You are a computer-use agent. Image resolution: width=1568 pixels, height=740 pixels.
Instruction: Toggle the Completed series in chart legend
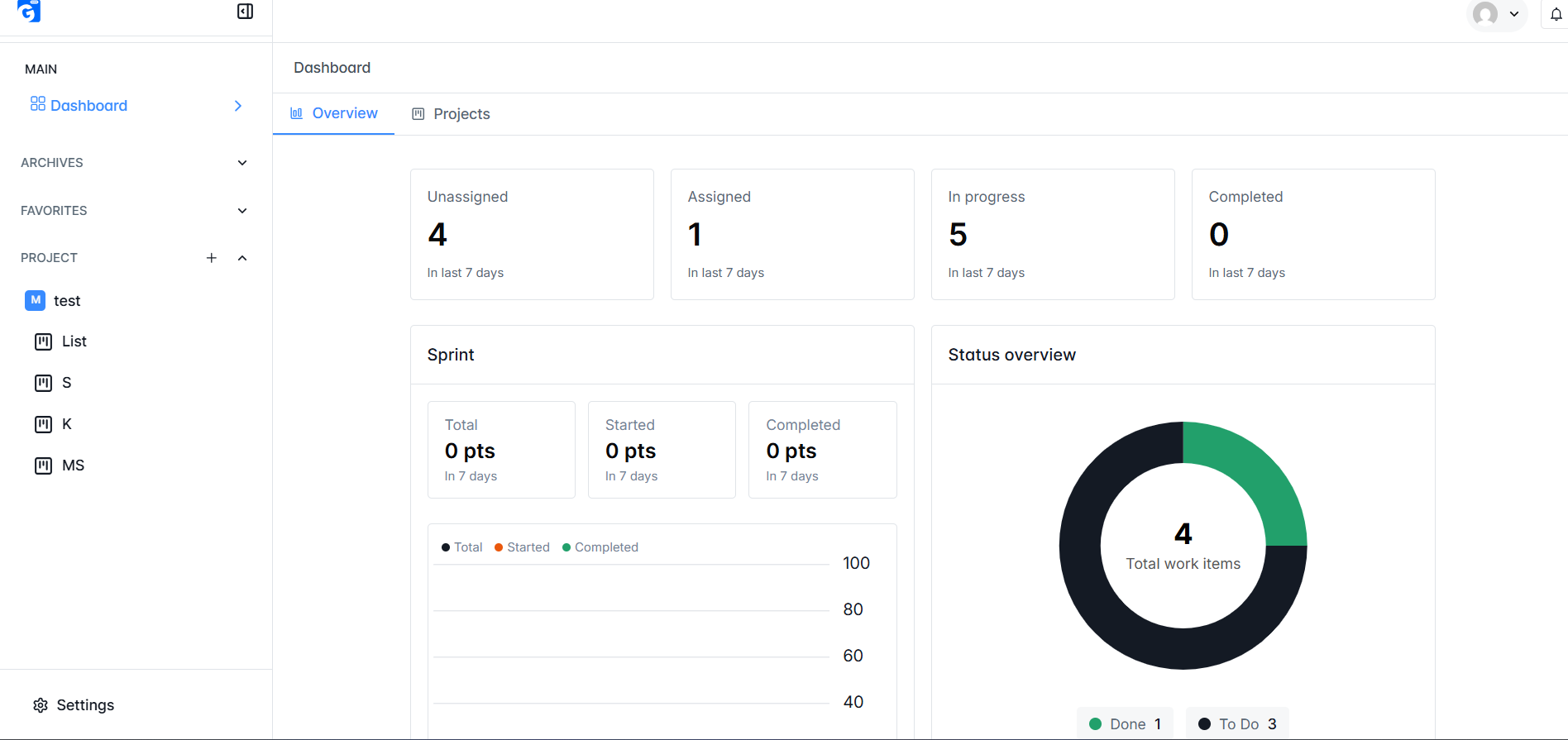pos(600,547)
